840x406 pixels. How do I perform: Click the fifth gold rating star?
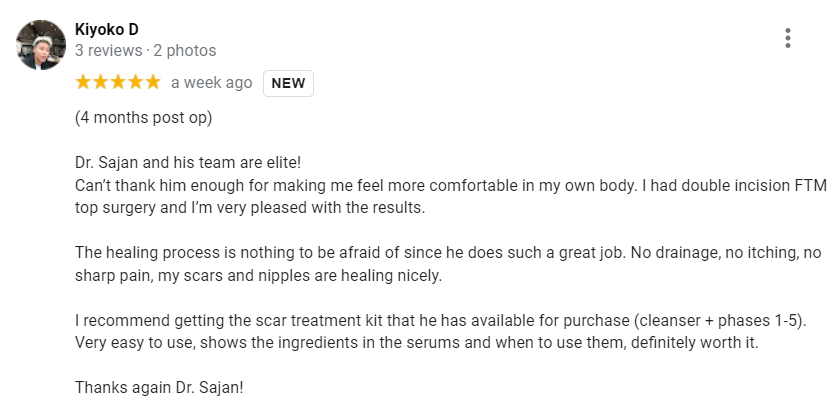coord(153,82)
